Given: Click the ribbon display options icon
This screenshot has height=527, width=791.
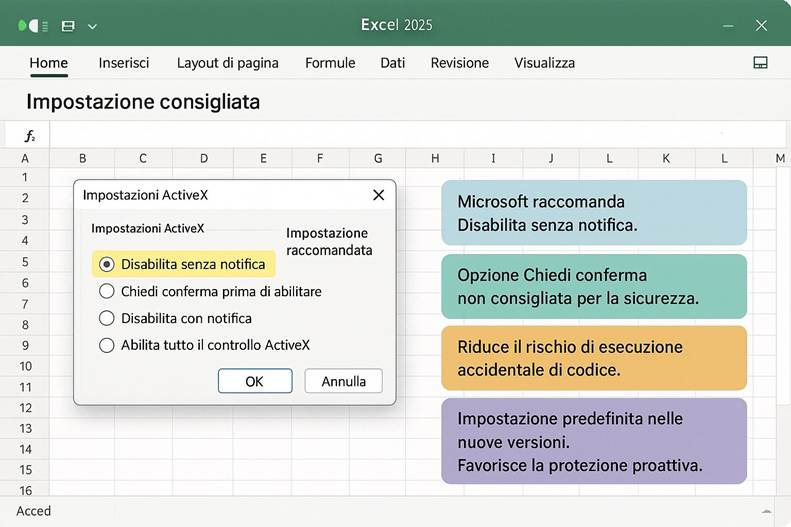Looking at the screenshot, I should [x=760, y=63].
